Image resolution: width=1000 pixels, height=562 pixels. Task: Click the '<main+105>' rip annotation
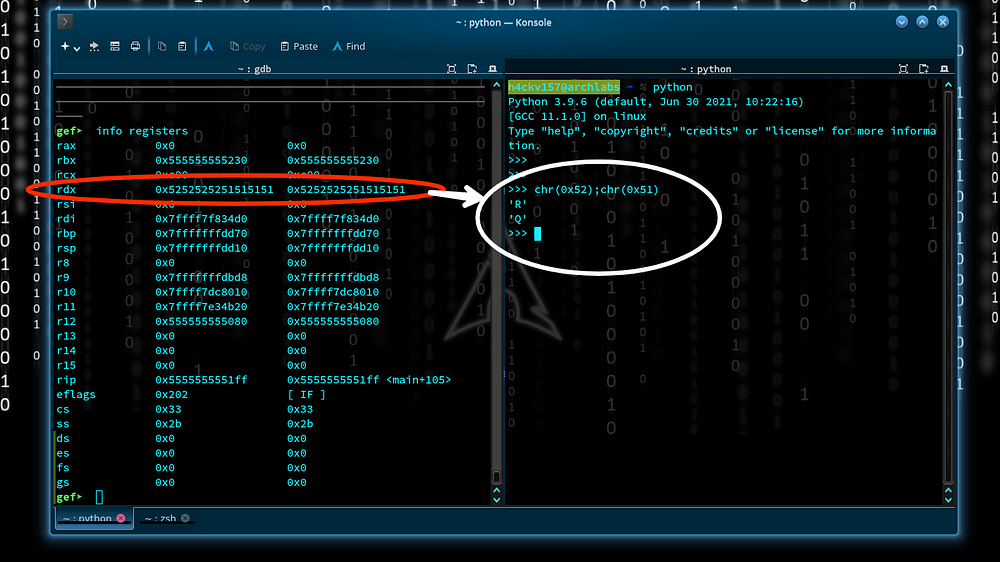(x=418, y=380)
